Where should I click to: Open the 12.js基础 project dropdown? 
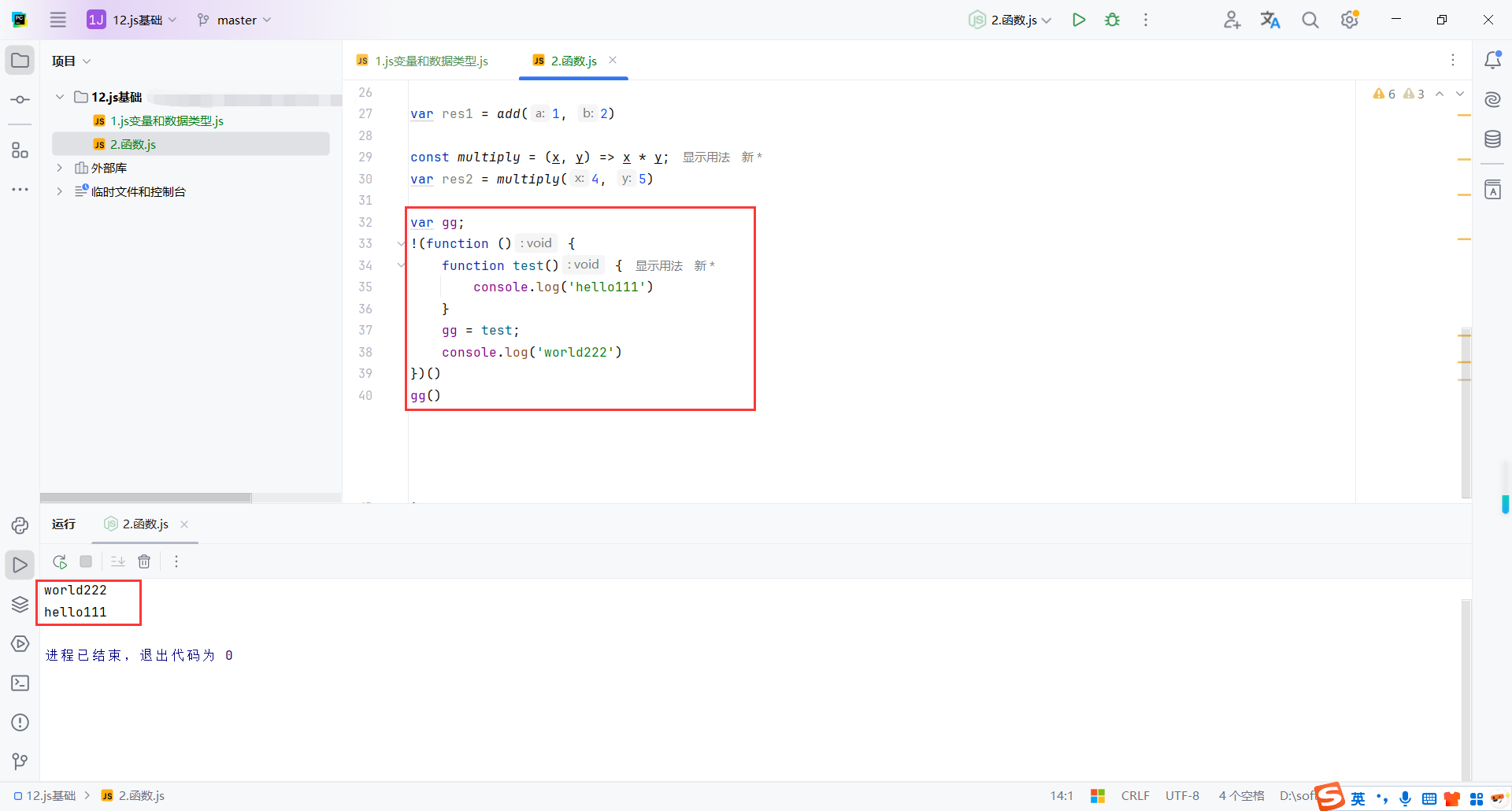[132, 20]
